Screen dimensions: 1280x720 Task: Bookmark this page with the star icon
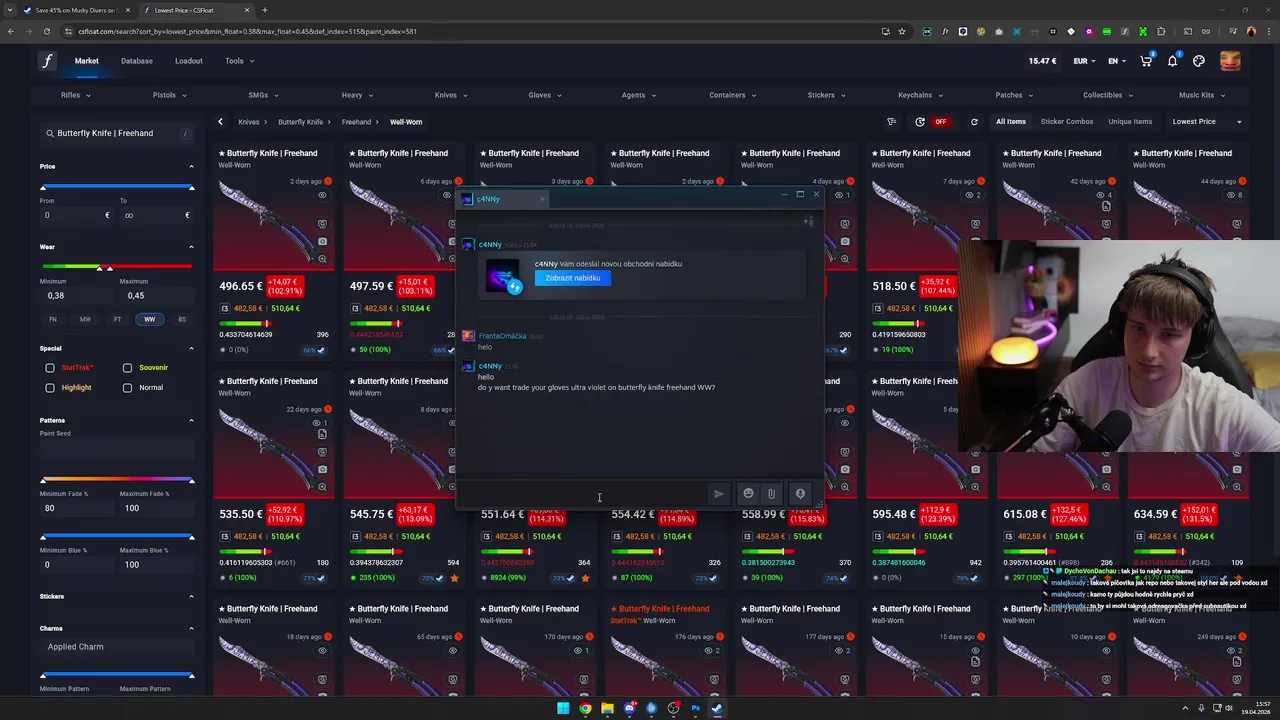point(902,31)
